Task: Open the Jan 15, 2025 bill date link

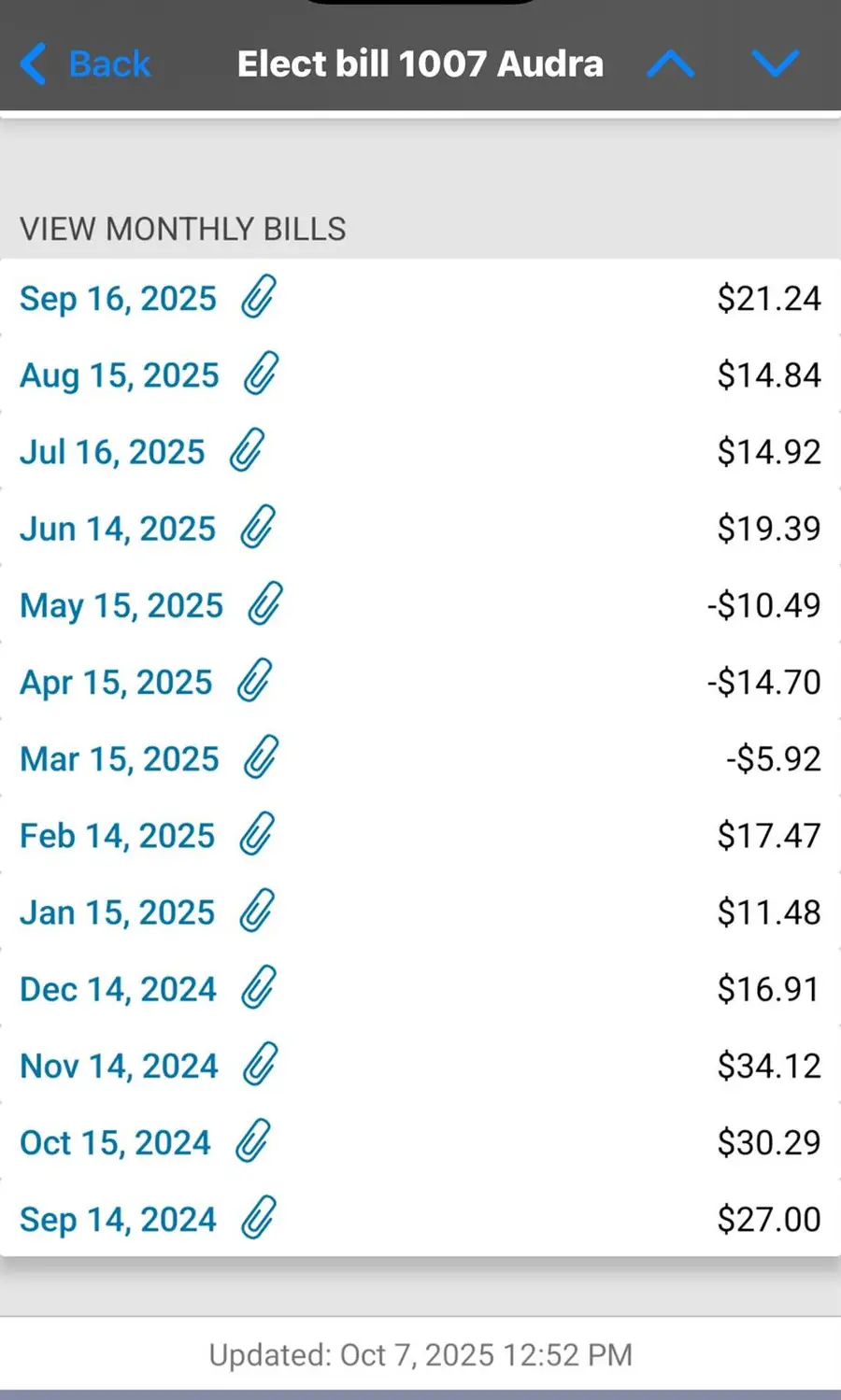Action: click(x=118, y=912)
